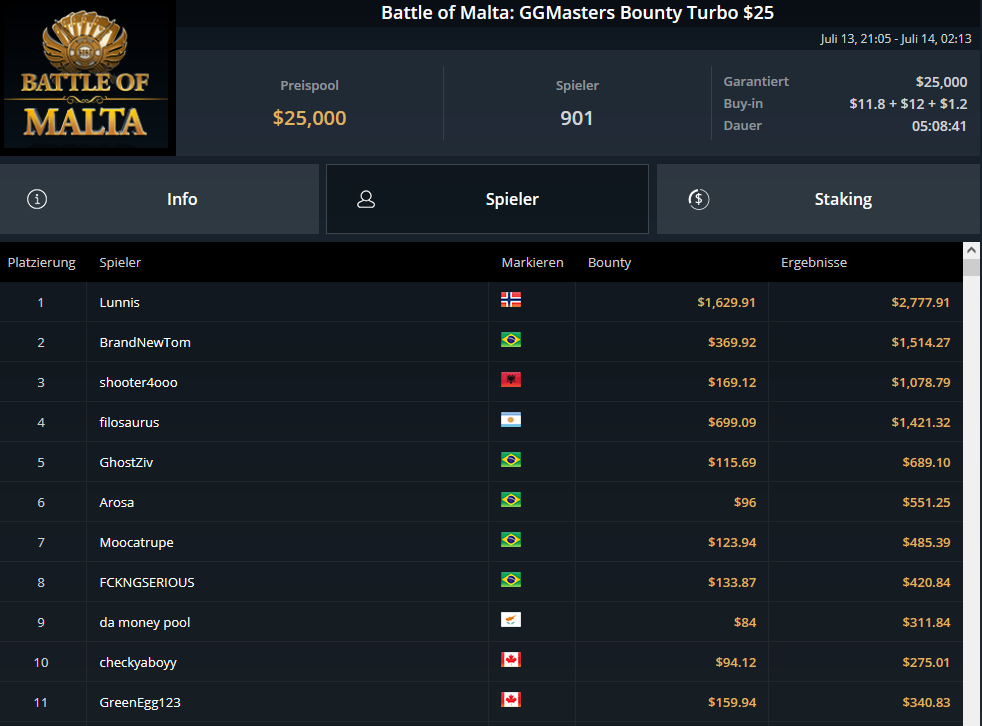
Task: Click the scrollbar up arrow
Action: click(971, 250)
